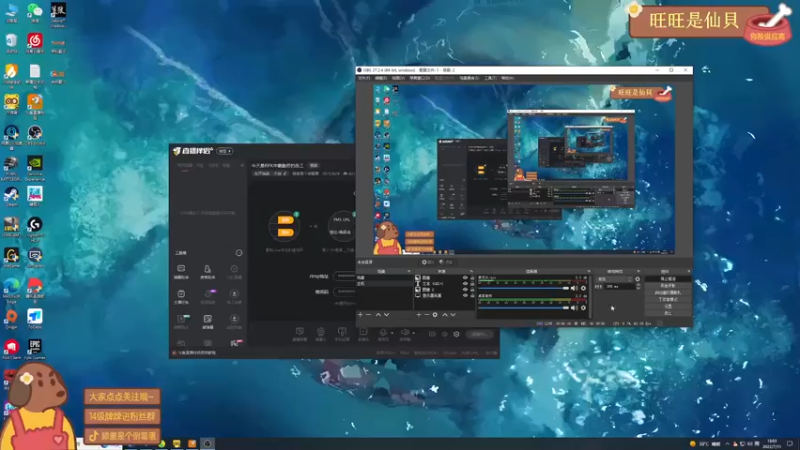The image size is (800, 450).
Task: Adjust 麦克风/Aux volume slider in OBS
Action: 523,288
